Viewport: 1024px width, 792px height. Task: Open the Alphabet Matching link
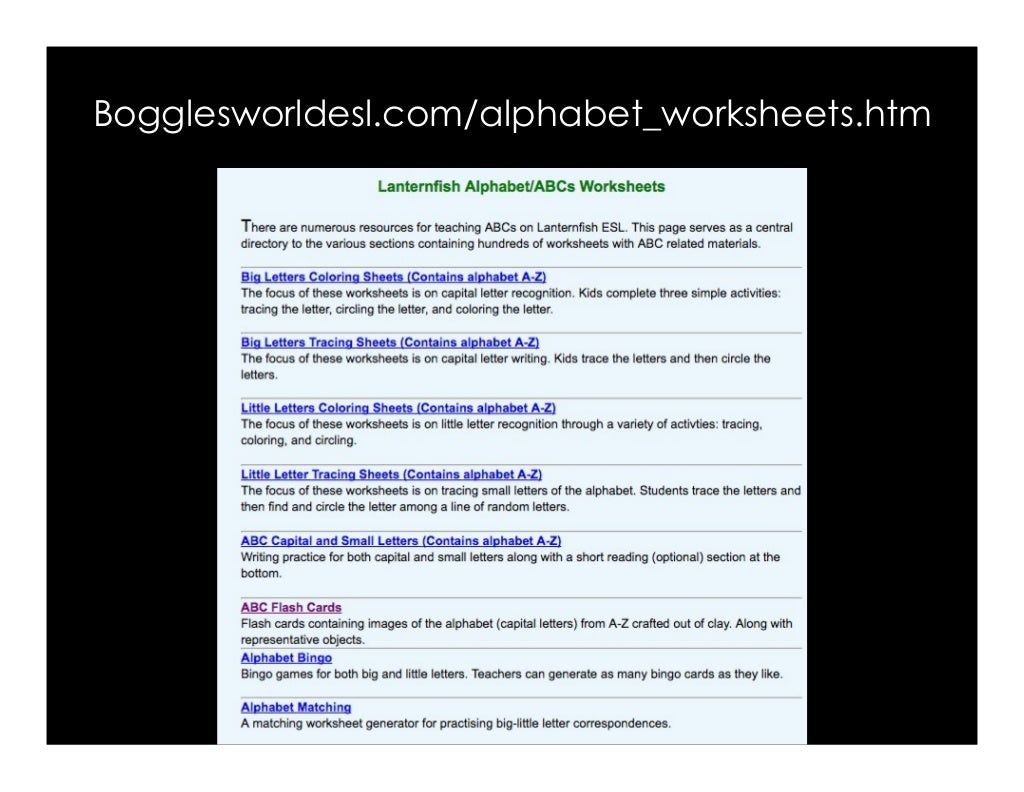(x=296, y=707)
